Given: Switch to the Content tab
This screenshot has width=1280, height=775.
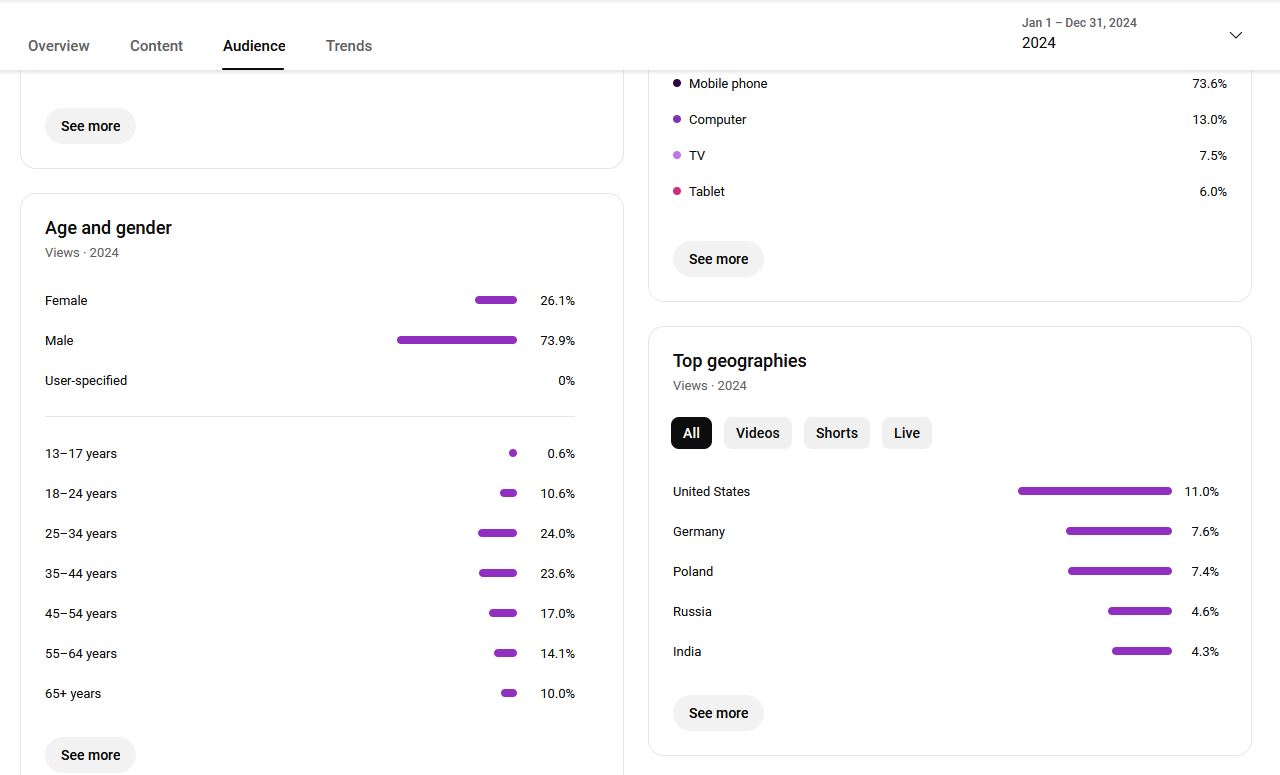Looking at the screenshot, I should (156, 46).
